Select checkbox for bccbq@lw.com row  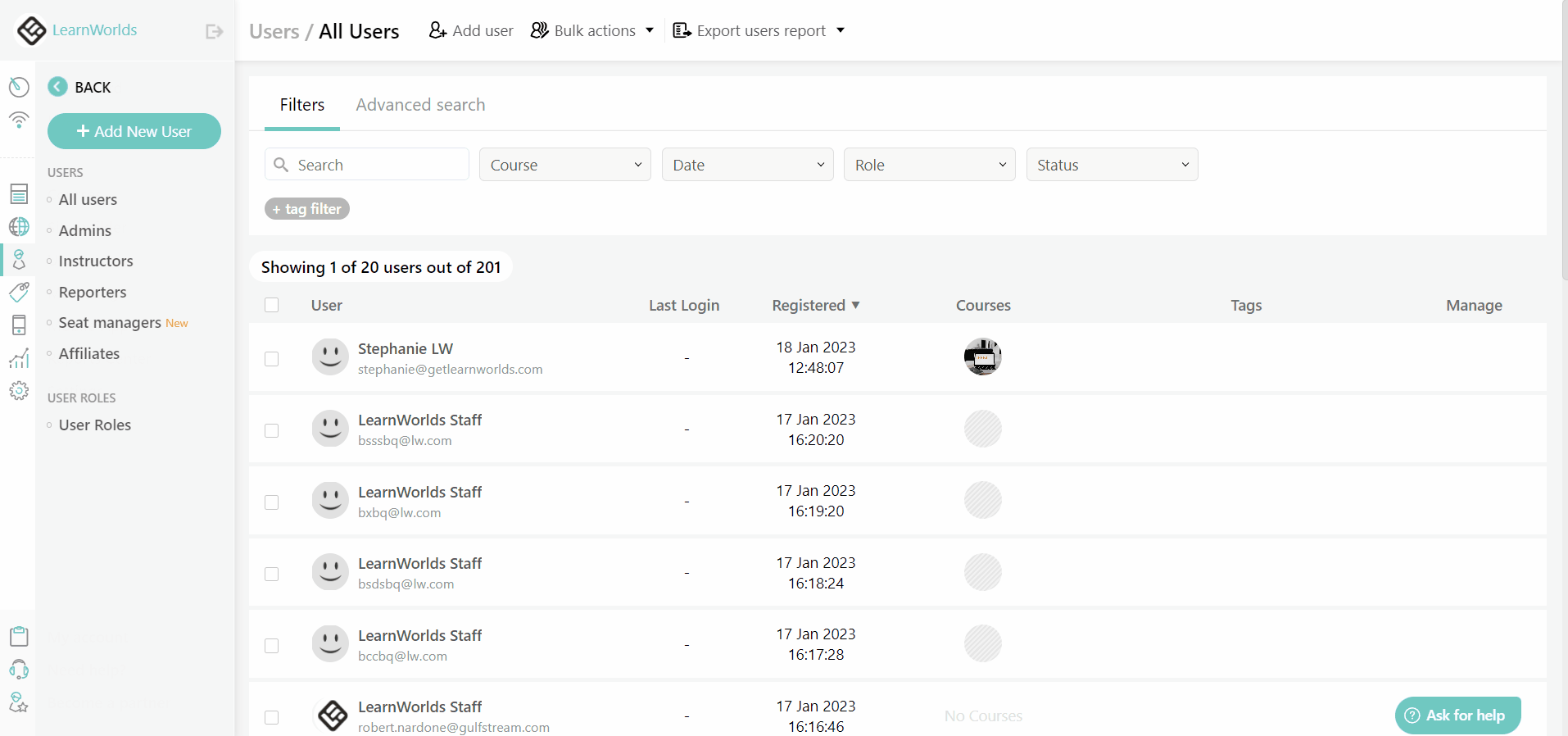click(x=272, y=646)
